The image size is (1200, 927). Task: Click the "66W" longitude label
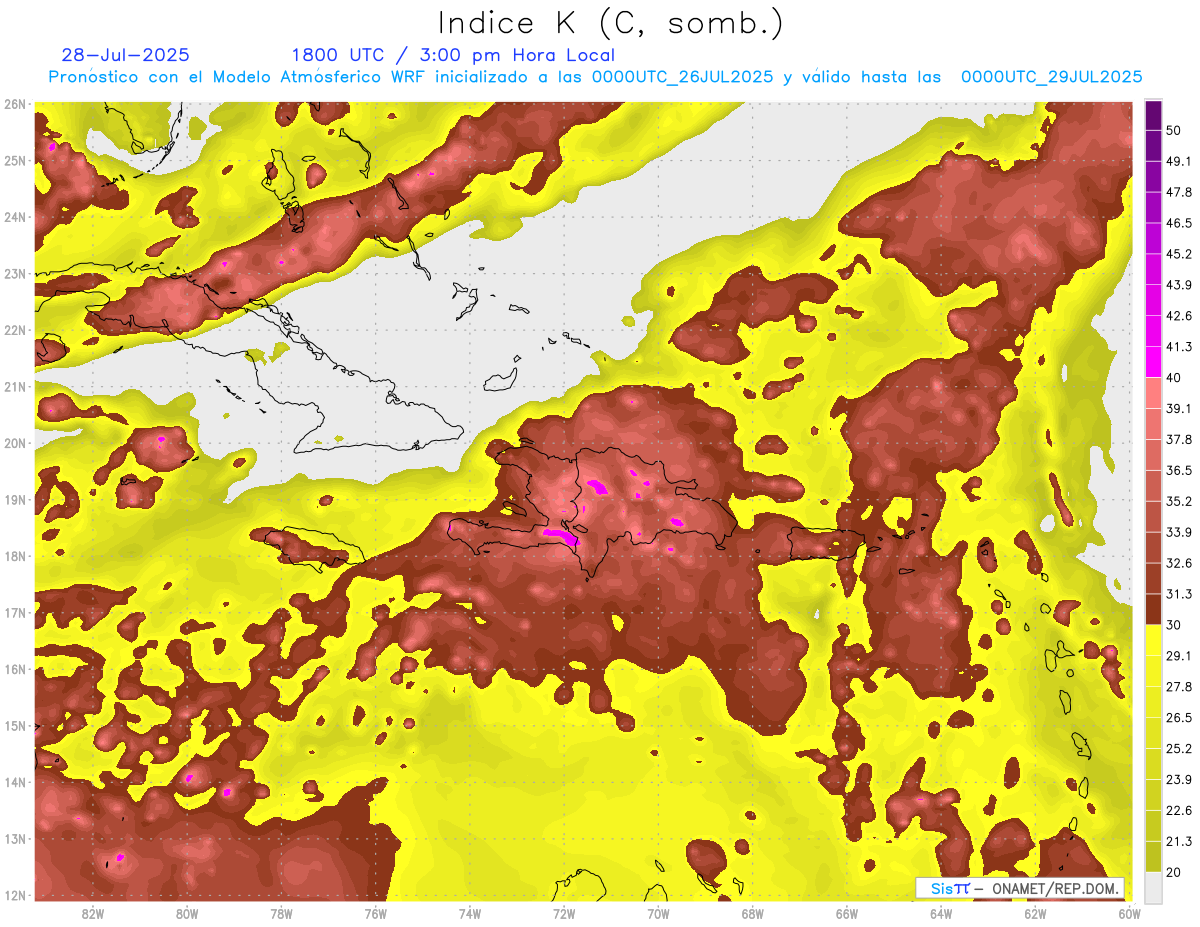tap(847, 914)
